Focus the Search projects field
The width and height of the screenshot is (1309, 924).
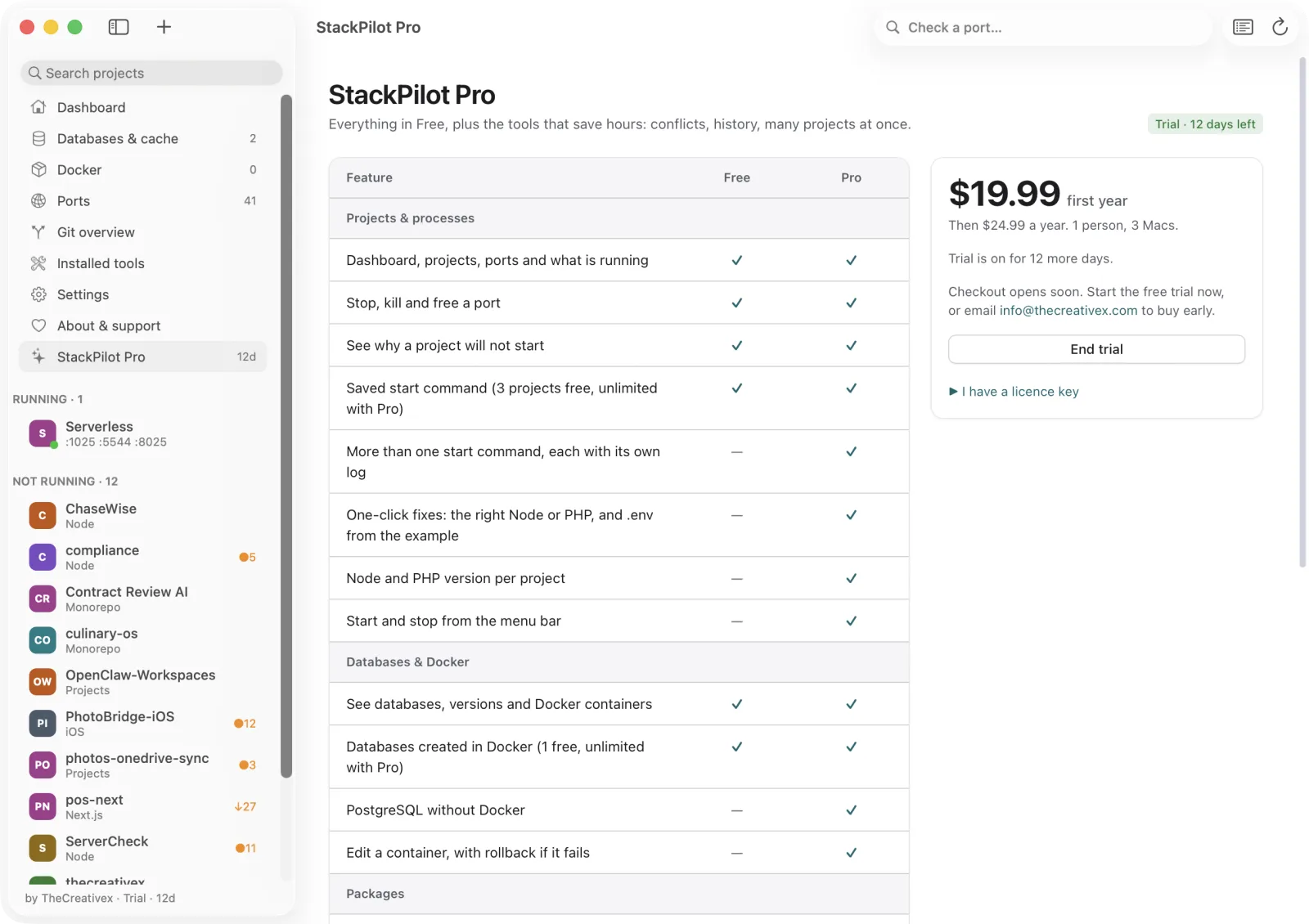coord(151,73)
